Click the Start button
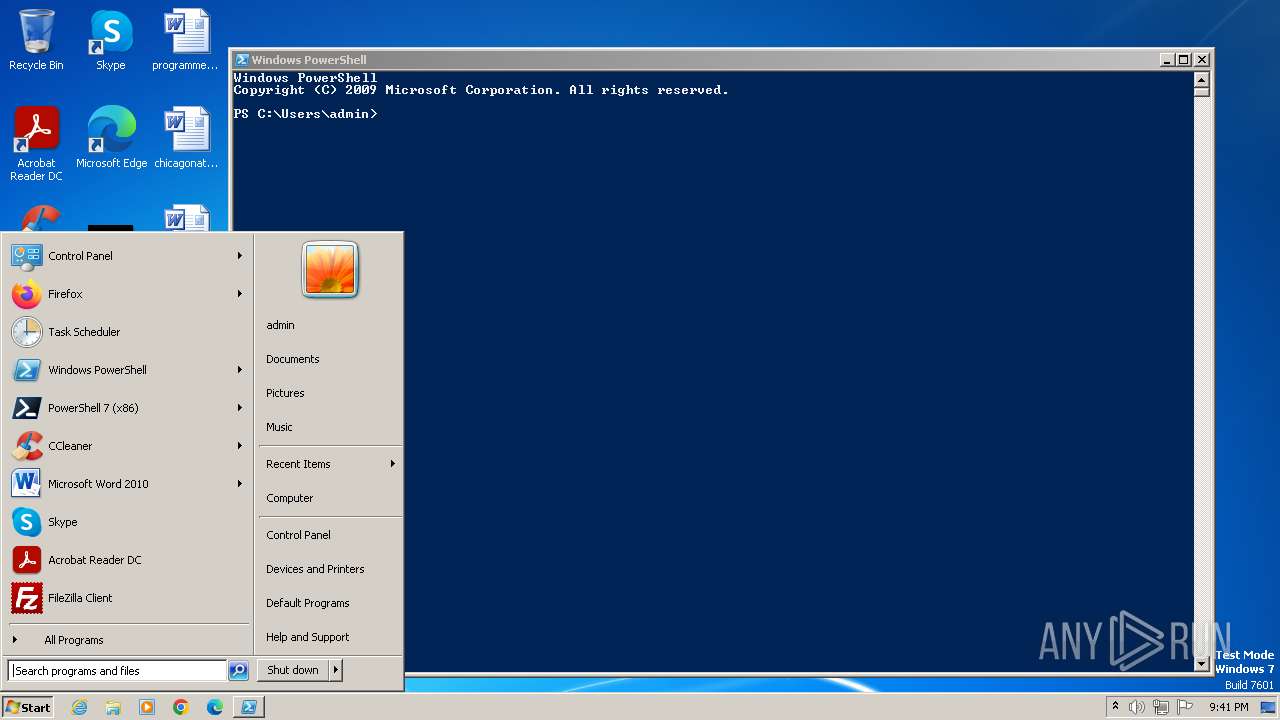The width and height of the screenshot is (1280, 720). 27,707
